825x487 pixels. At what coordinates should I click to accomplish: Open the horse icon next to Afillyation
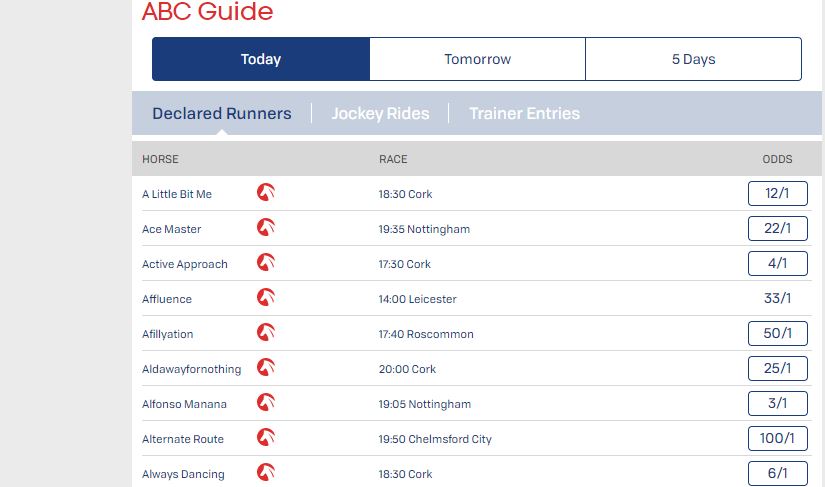coord(266,333)
